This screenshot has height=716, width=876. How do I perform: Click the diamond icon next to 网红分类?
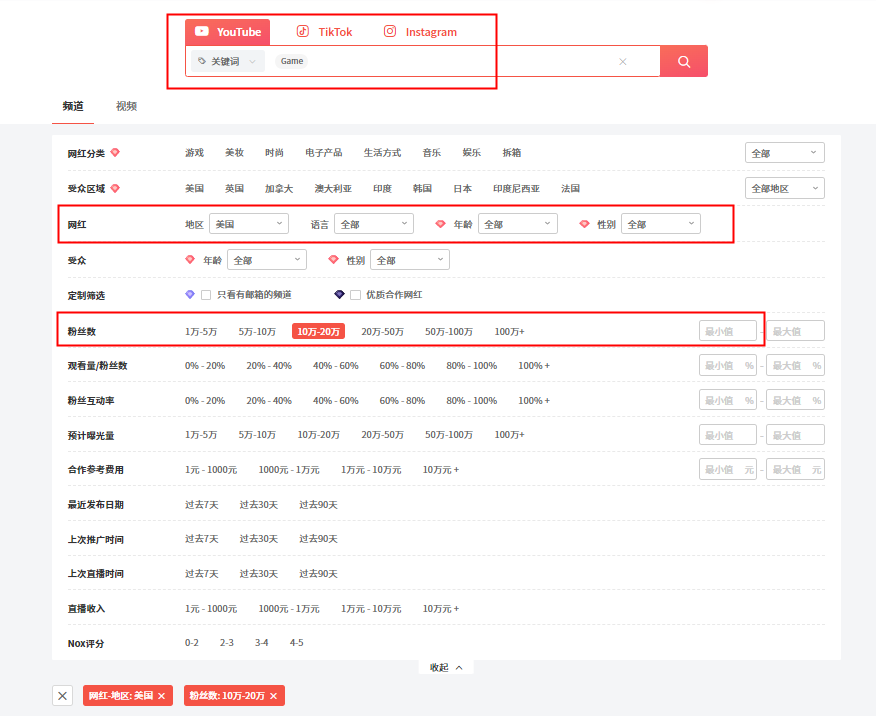115,153
